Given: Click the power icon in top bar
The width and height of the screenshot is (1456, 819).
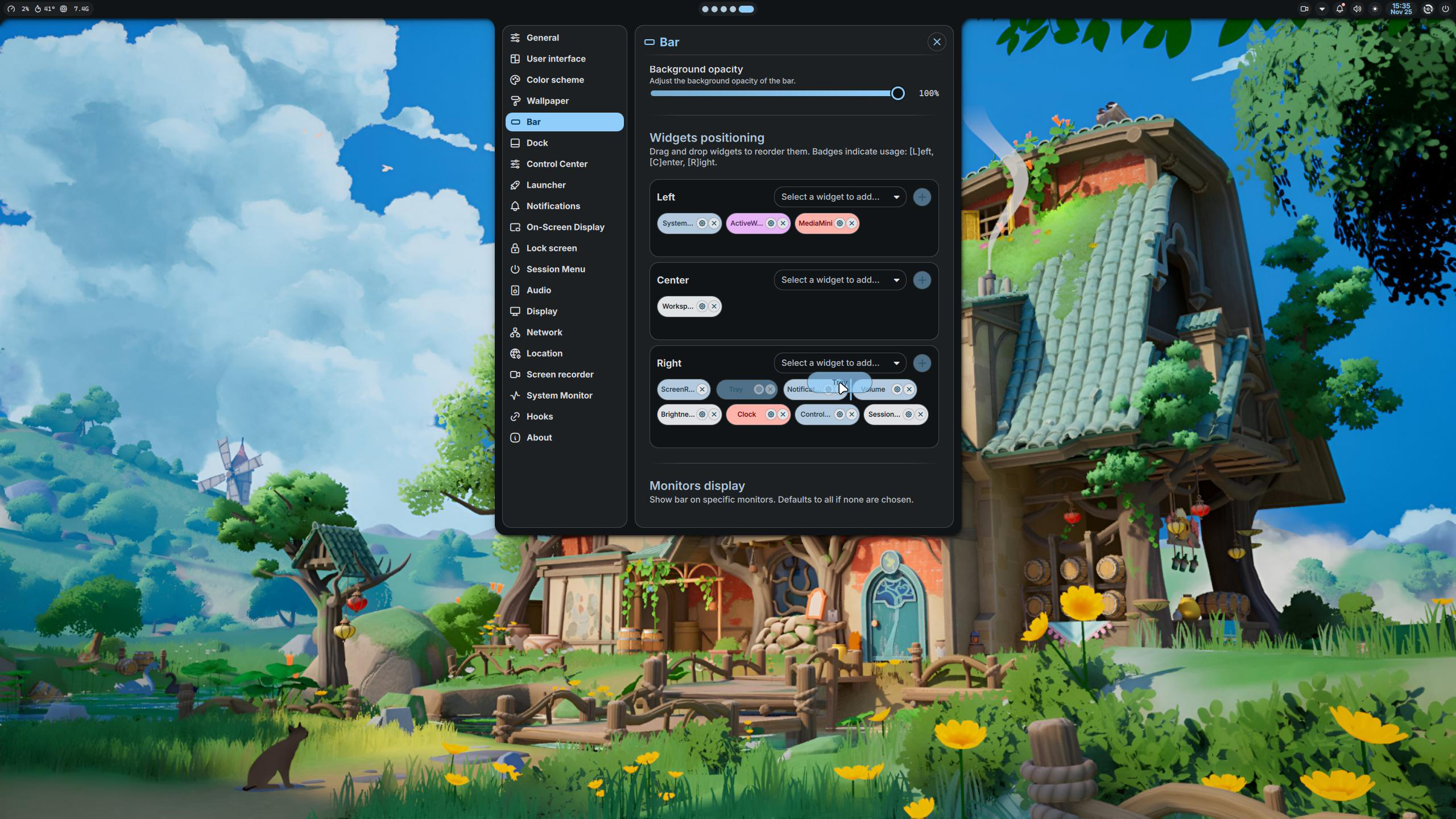Looking at the screenshot, I should tap(1445, 9).
